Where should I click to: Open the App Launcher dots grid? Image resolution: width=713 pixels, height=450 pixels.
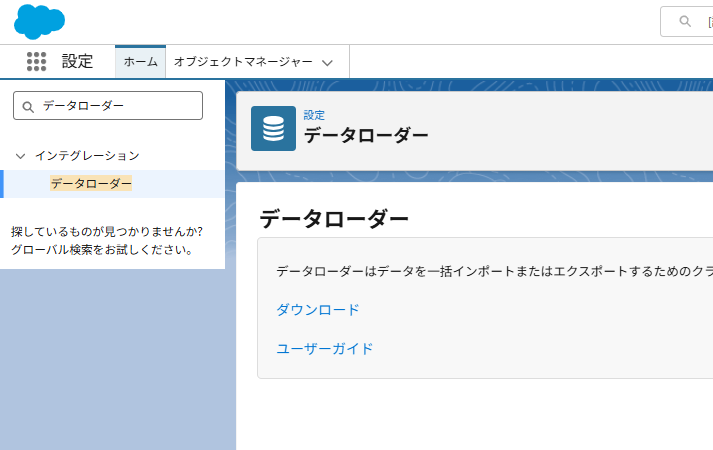click(36, 61)
